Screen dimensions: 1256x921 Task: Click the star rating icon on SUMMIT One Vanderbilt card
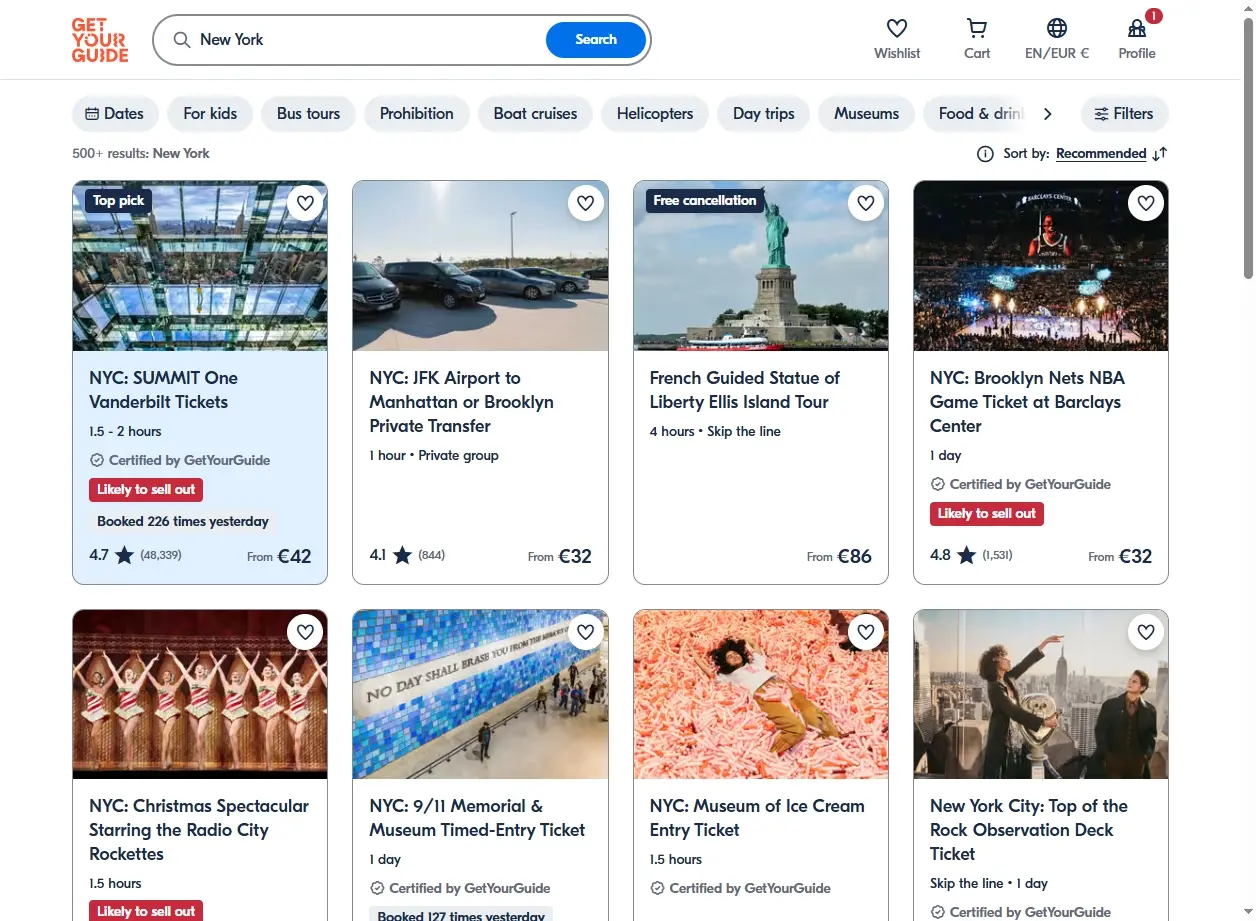point(124,555)
